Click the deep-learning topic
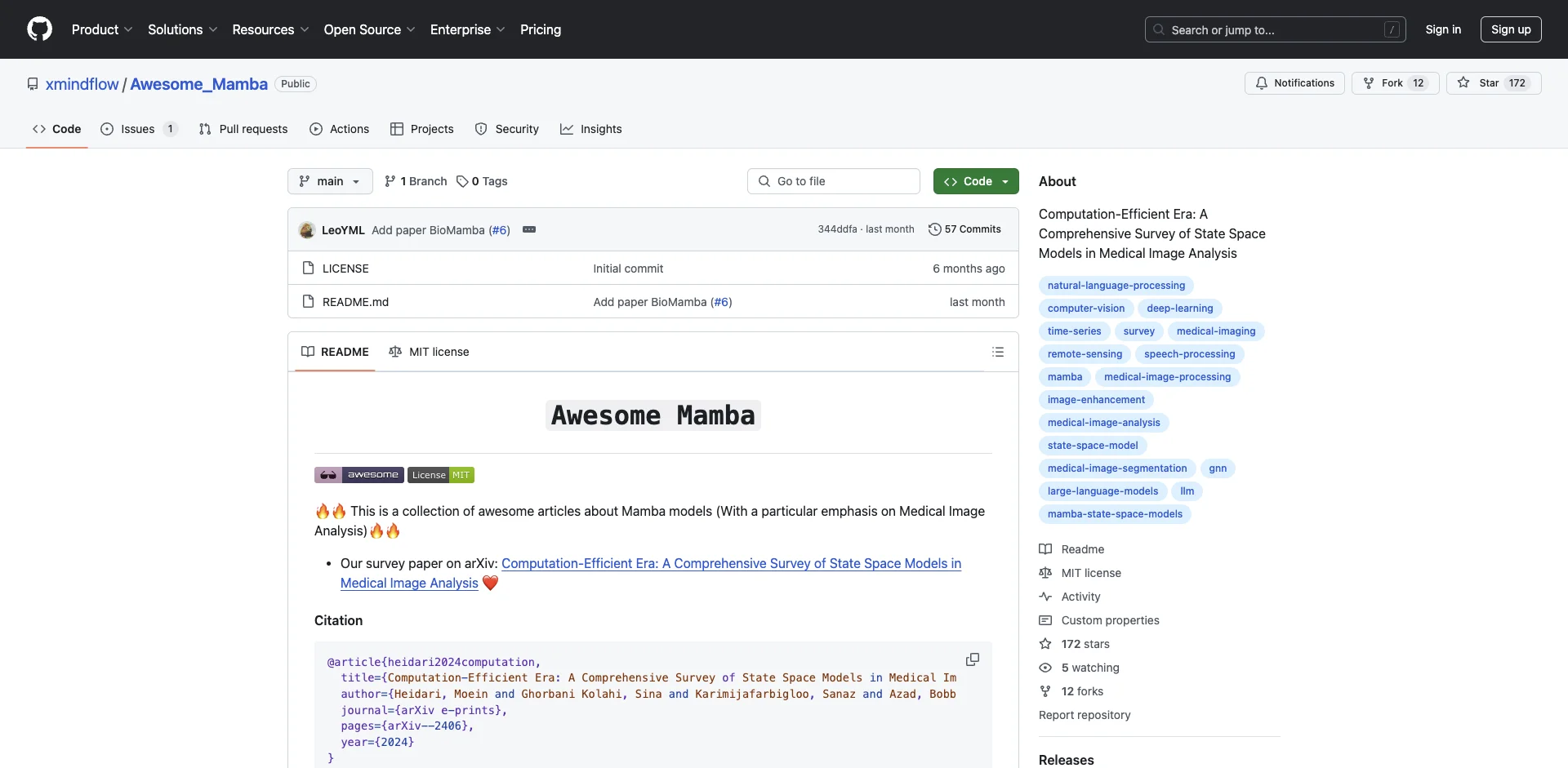Image resolution: width=1568 pixels, height=768 pixels. [x=1180, y=309]
